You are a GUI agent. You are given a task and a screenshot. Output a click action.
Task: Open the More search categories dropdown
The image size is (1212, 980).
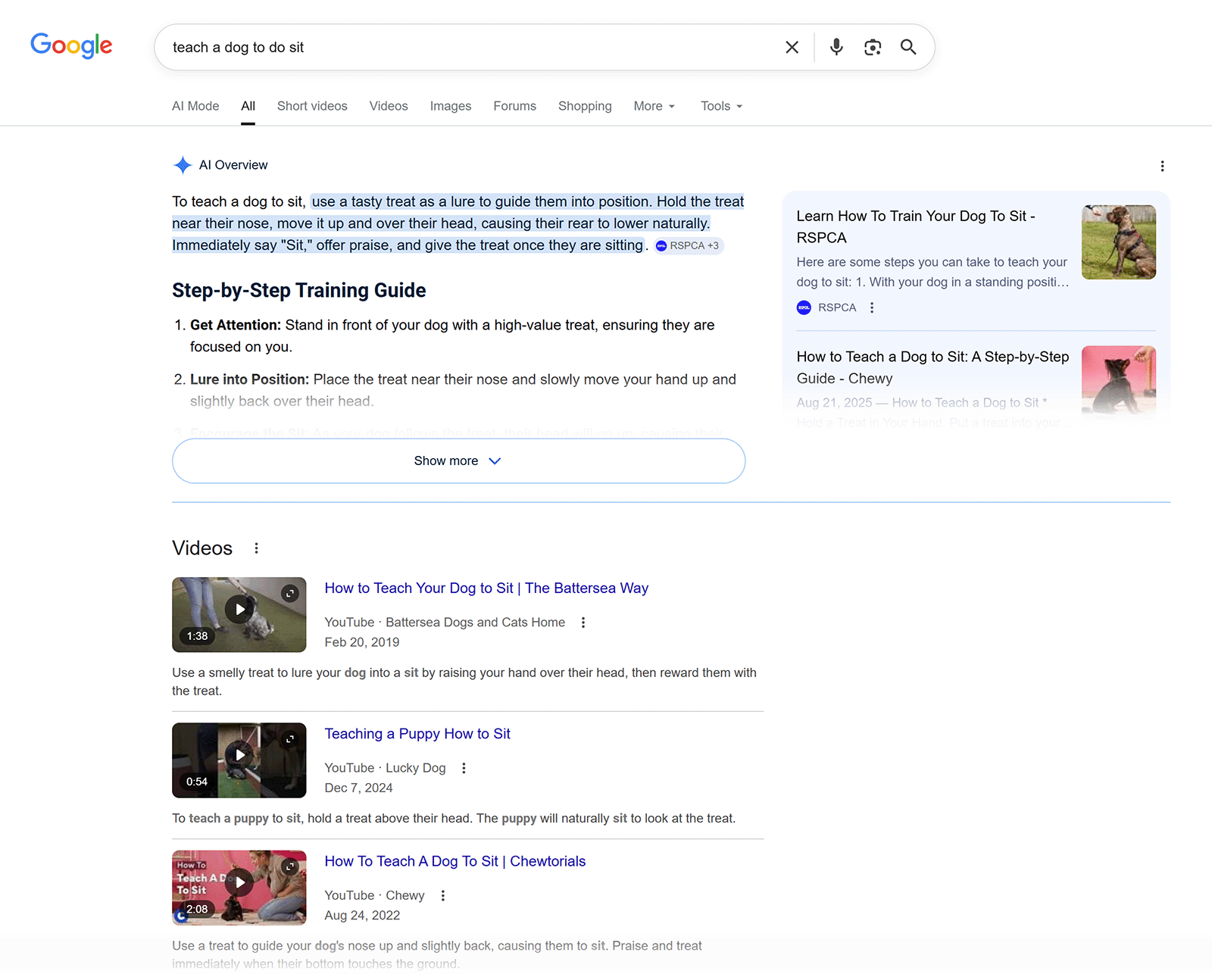coord(653,106)
